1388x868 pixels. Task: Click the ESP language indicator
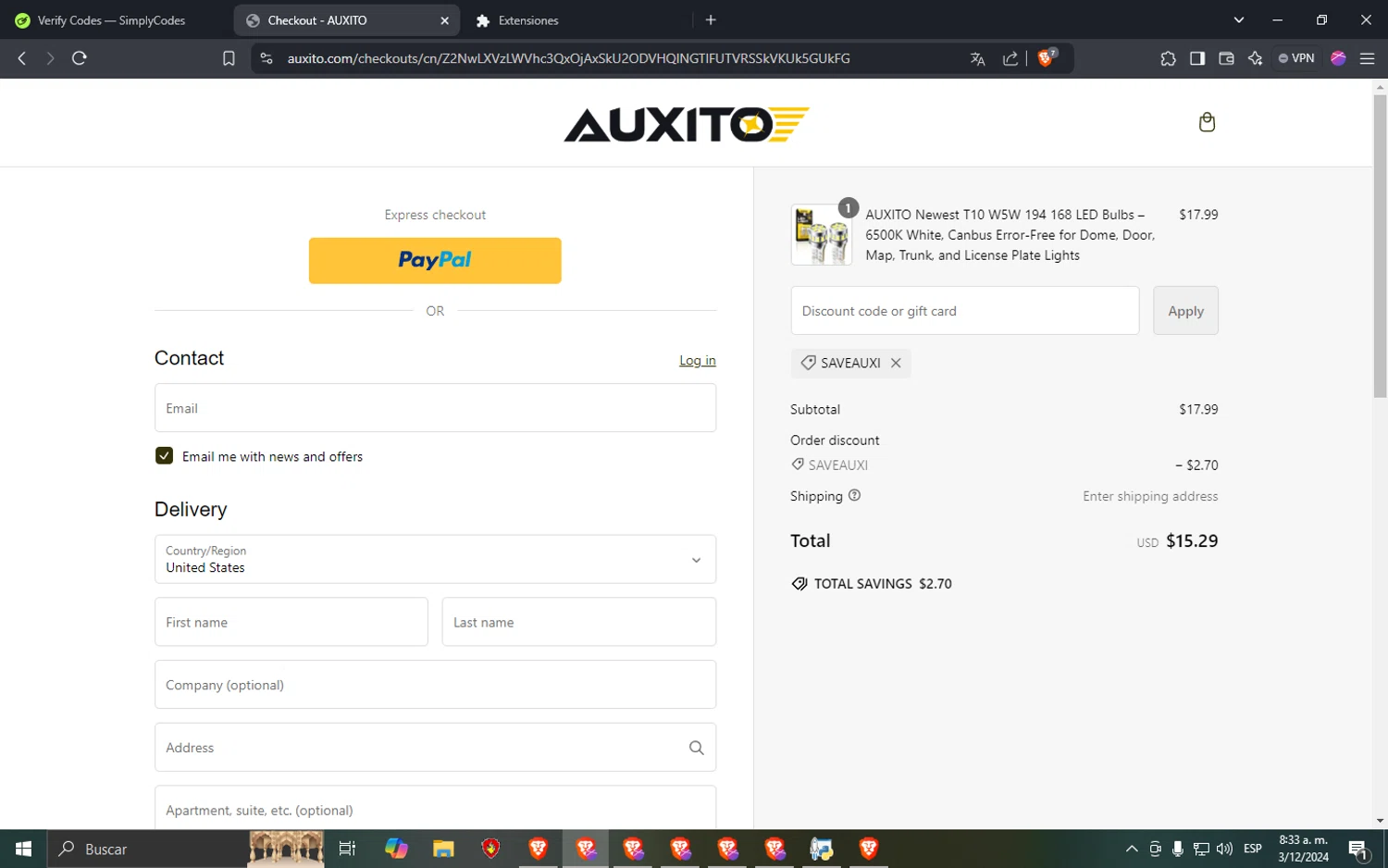(x=1253, y=849)
